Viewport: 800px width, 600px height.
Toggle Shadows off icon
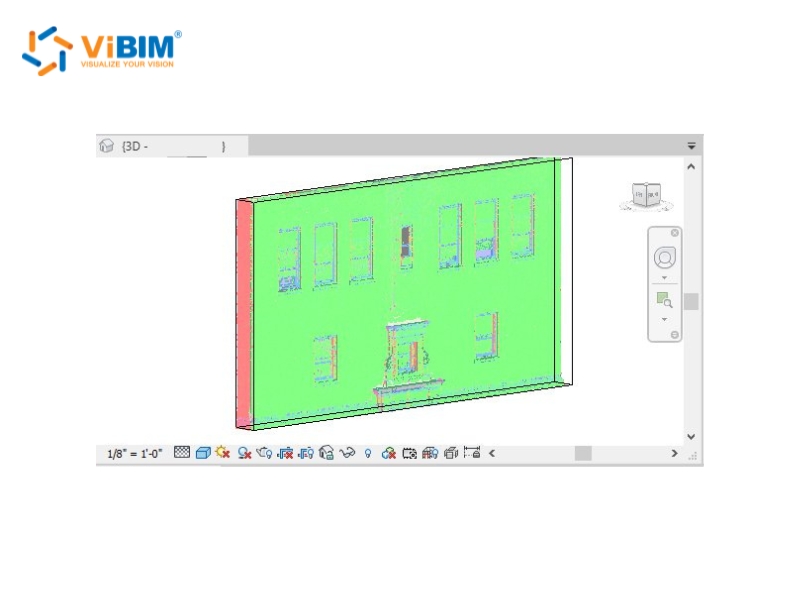coord(244,453)
